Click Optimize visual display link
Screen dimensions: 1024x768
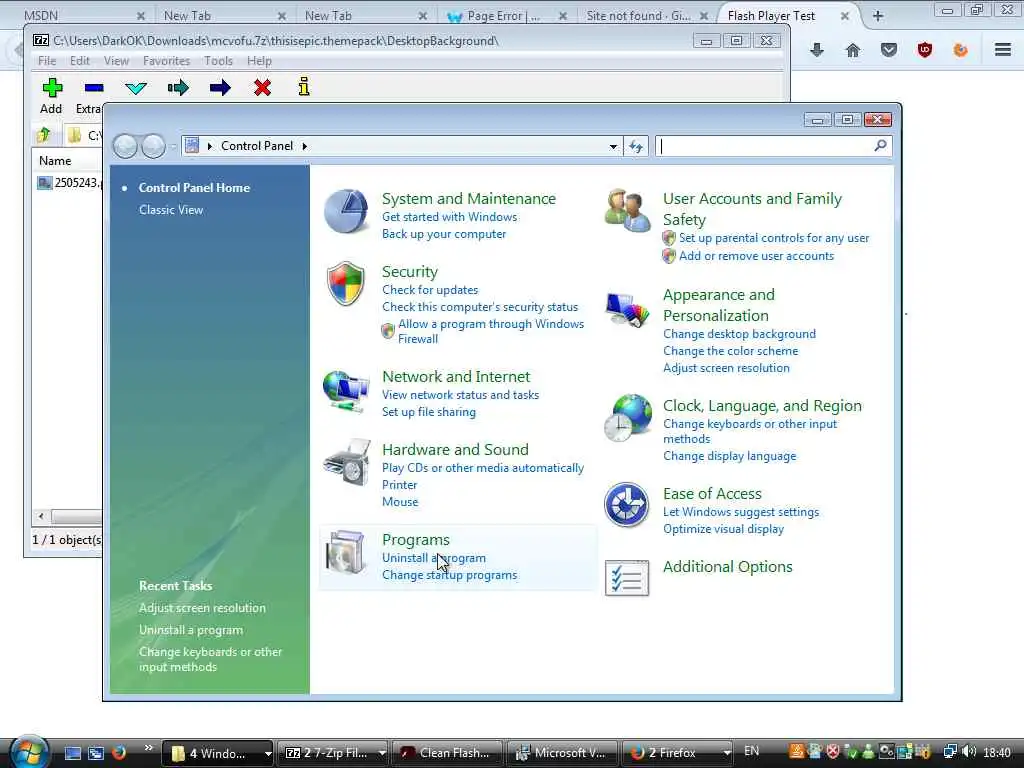tap(724, 529)
